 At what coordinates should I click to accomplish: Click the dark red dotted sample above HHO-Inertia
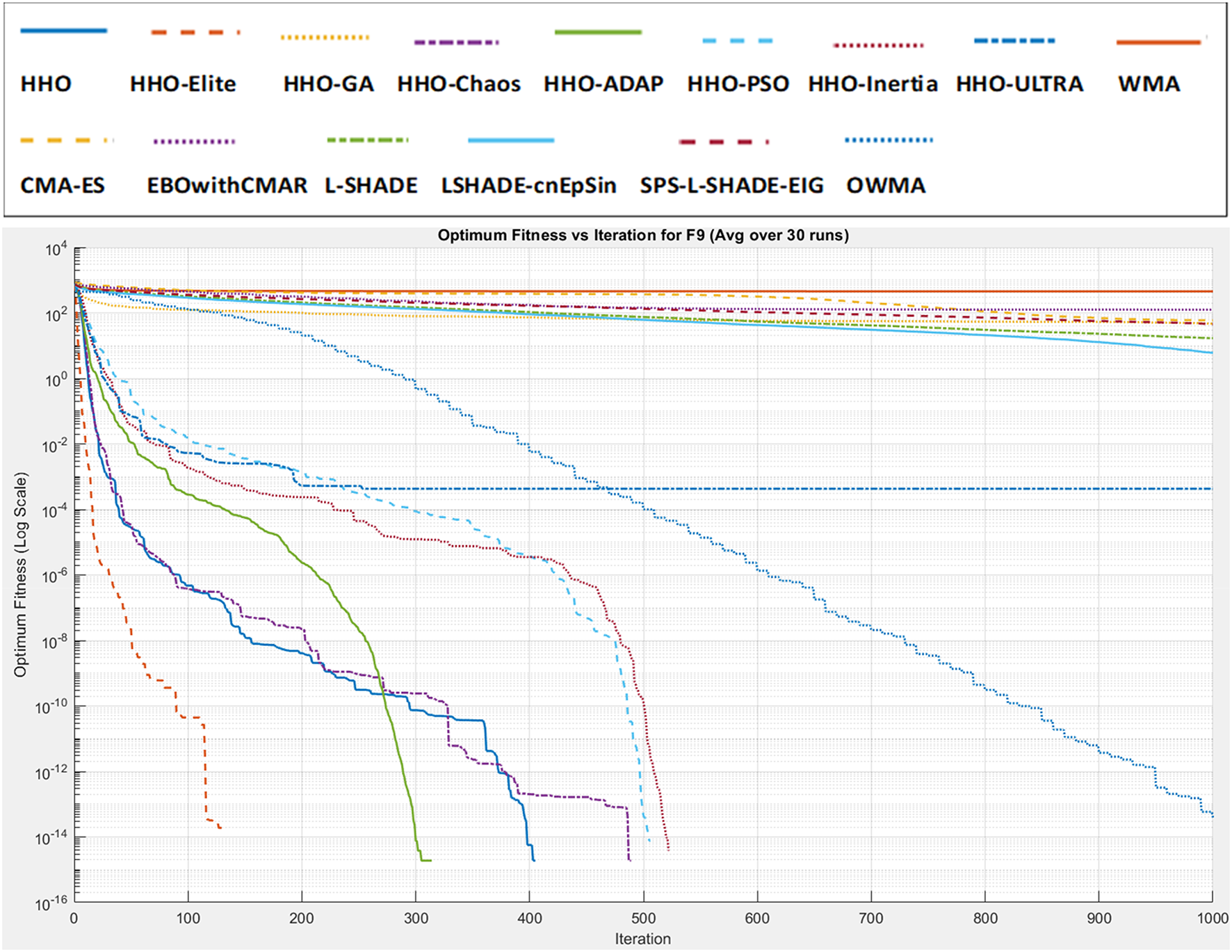click(x=879, y=45)
